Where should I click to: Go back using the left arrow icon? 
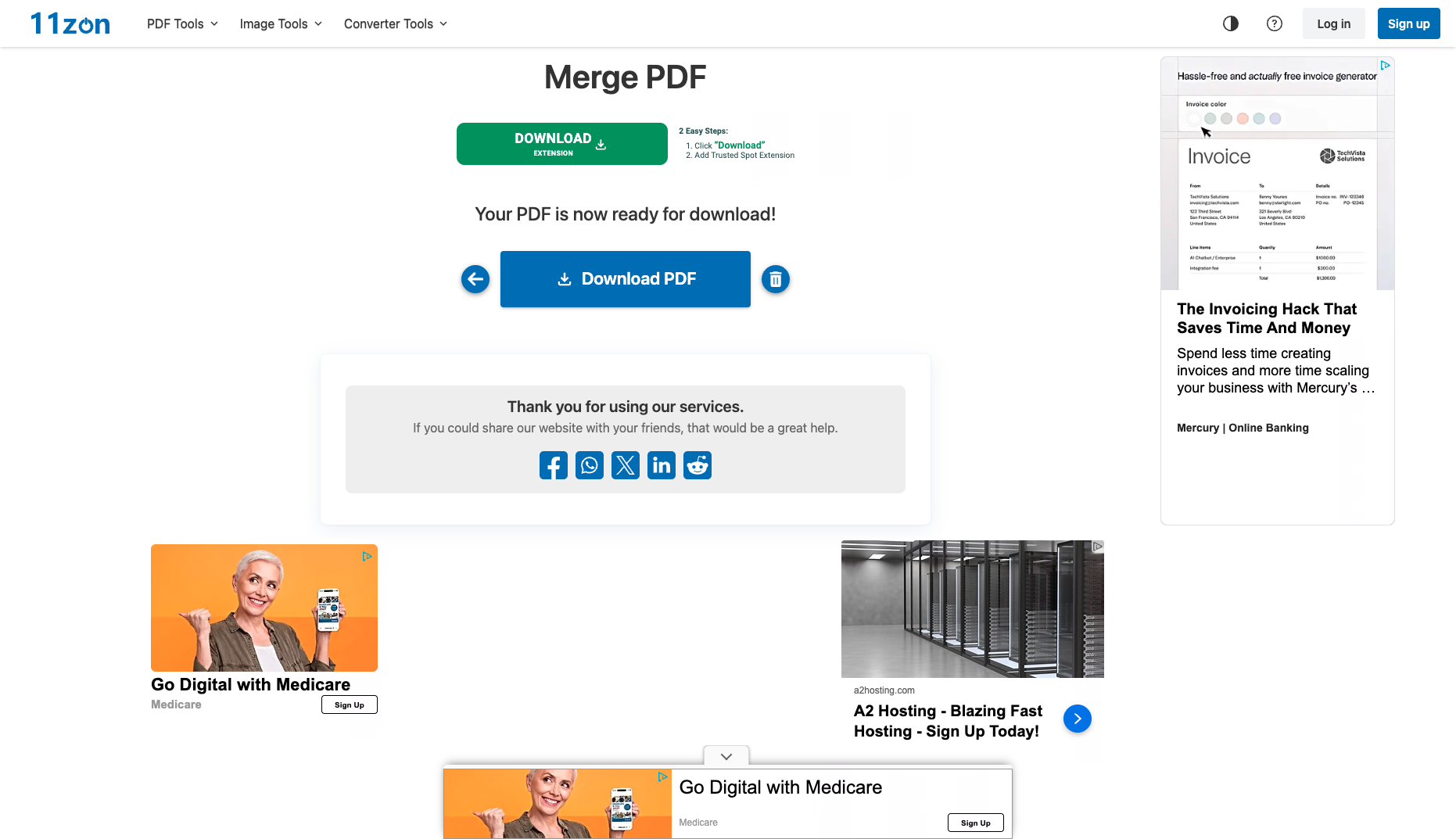tap(475, 279)
